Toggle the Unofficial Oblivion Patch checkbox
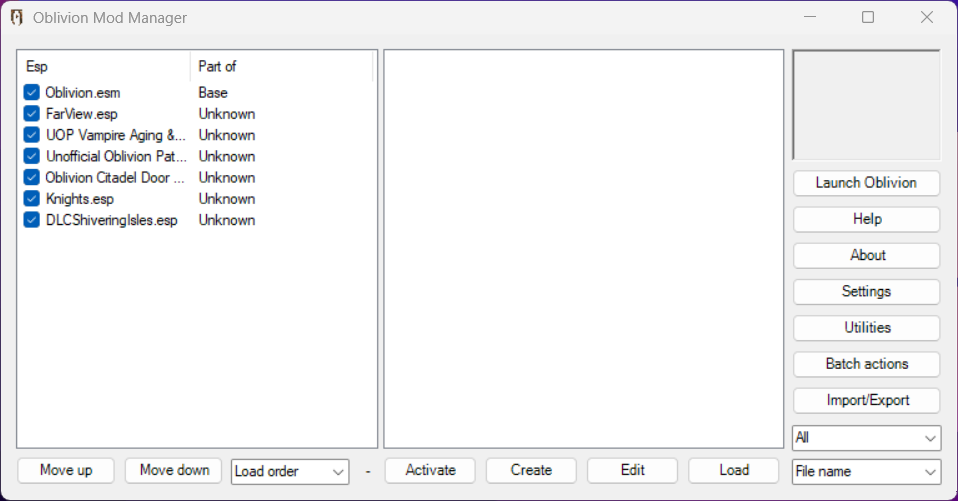Screen dimensions: 958x501 pyautogui.click(x=32, y=156)
